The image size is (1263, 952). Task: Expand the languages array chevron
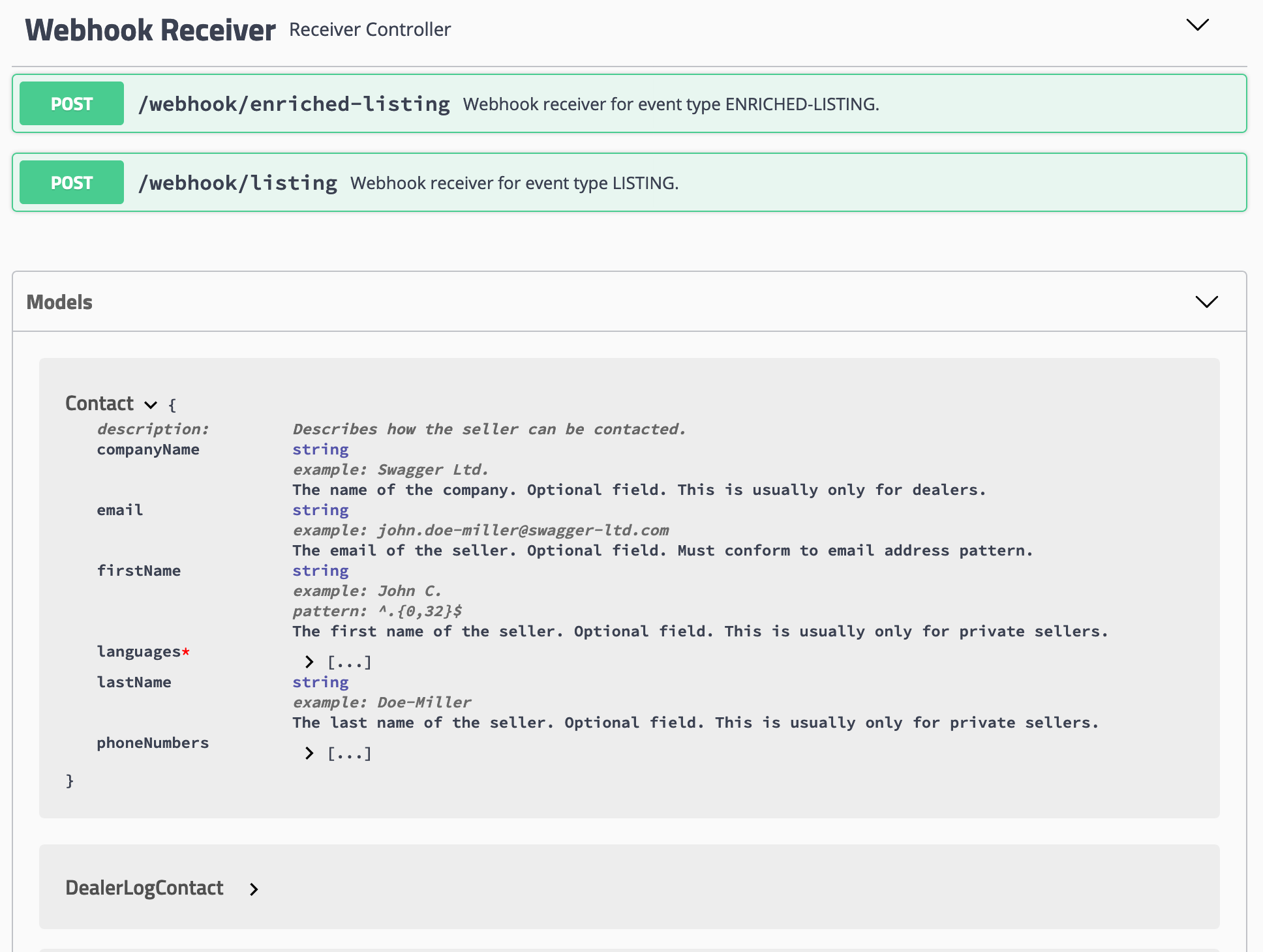309,662
